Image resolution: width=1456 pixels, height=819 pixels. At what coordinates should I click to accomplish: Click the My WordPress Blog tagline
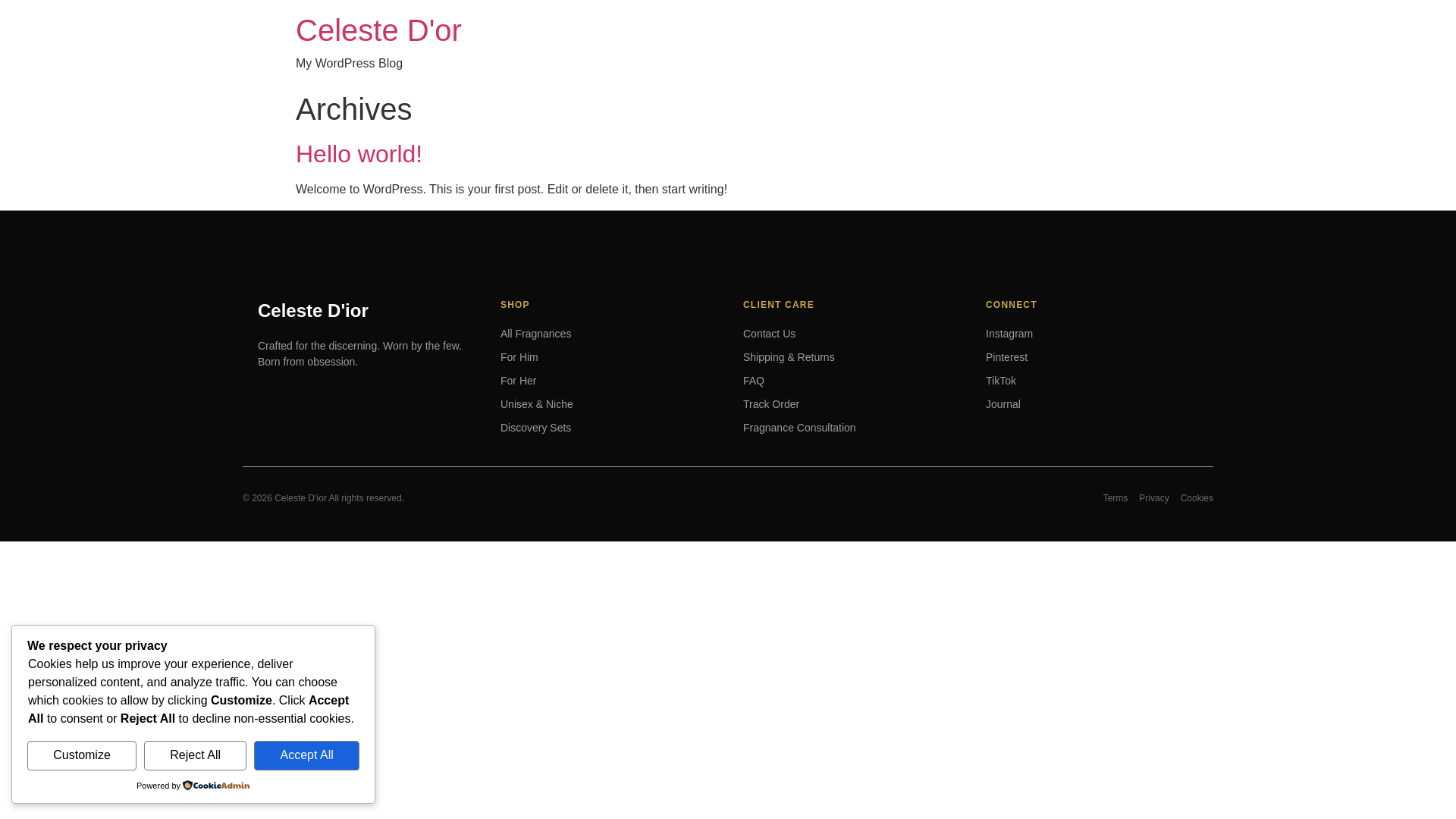pyautogui.click(x=349, y=64)
